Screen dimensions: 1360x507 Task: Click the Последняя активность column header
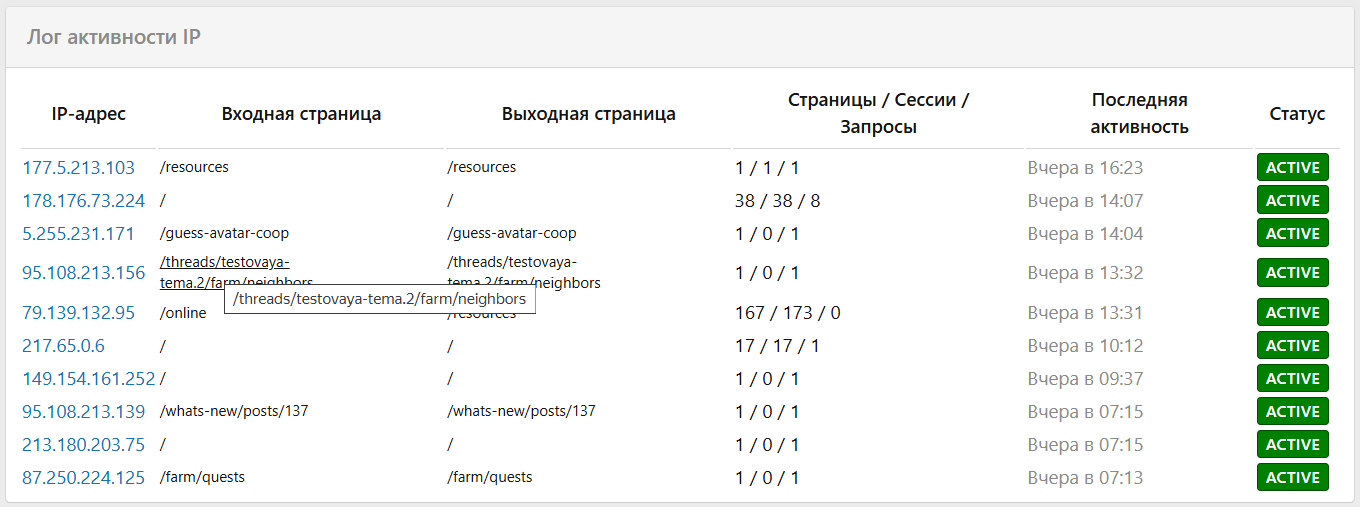pyautogui.click(x=1139, y=114)
